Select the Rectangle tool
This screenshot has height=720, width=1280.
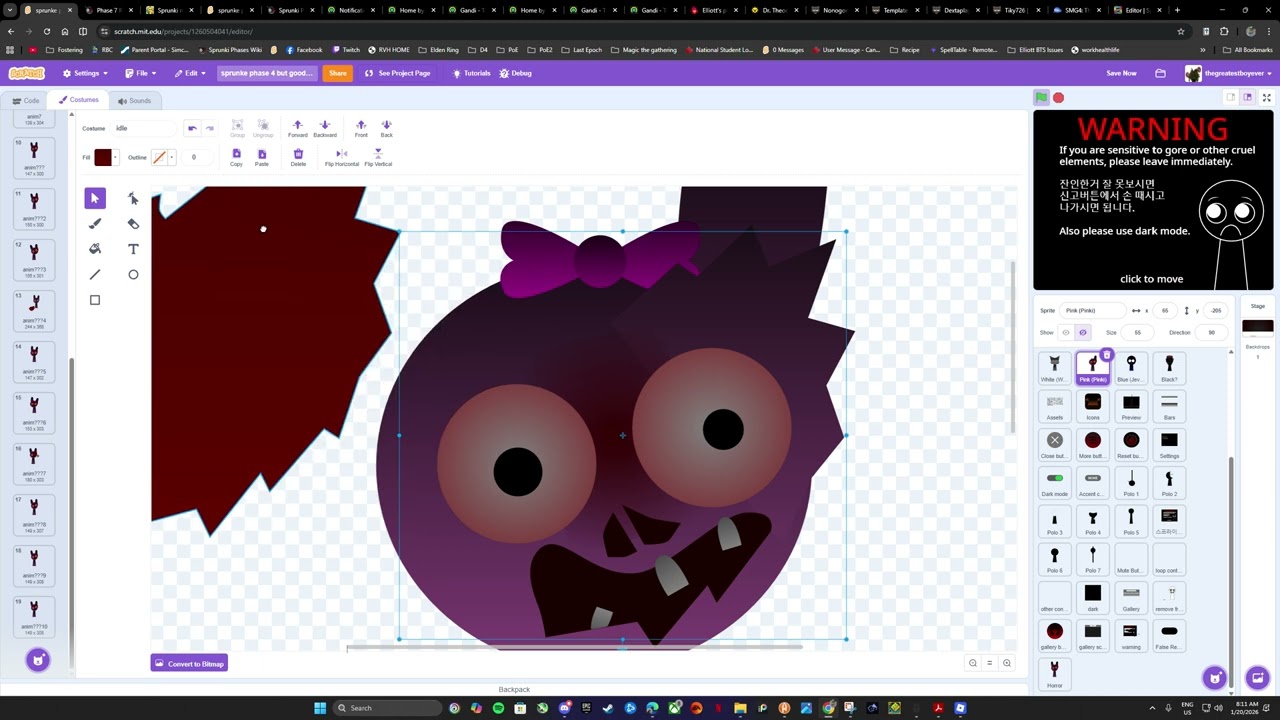coord(95,300)
